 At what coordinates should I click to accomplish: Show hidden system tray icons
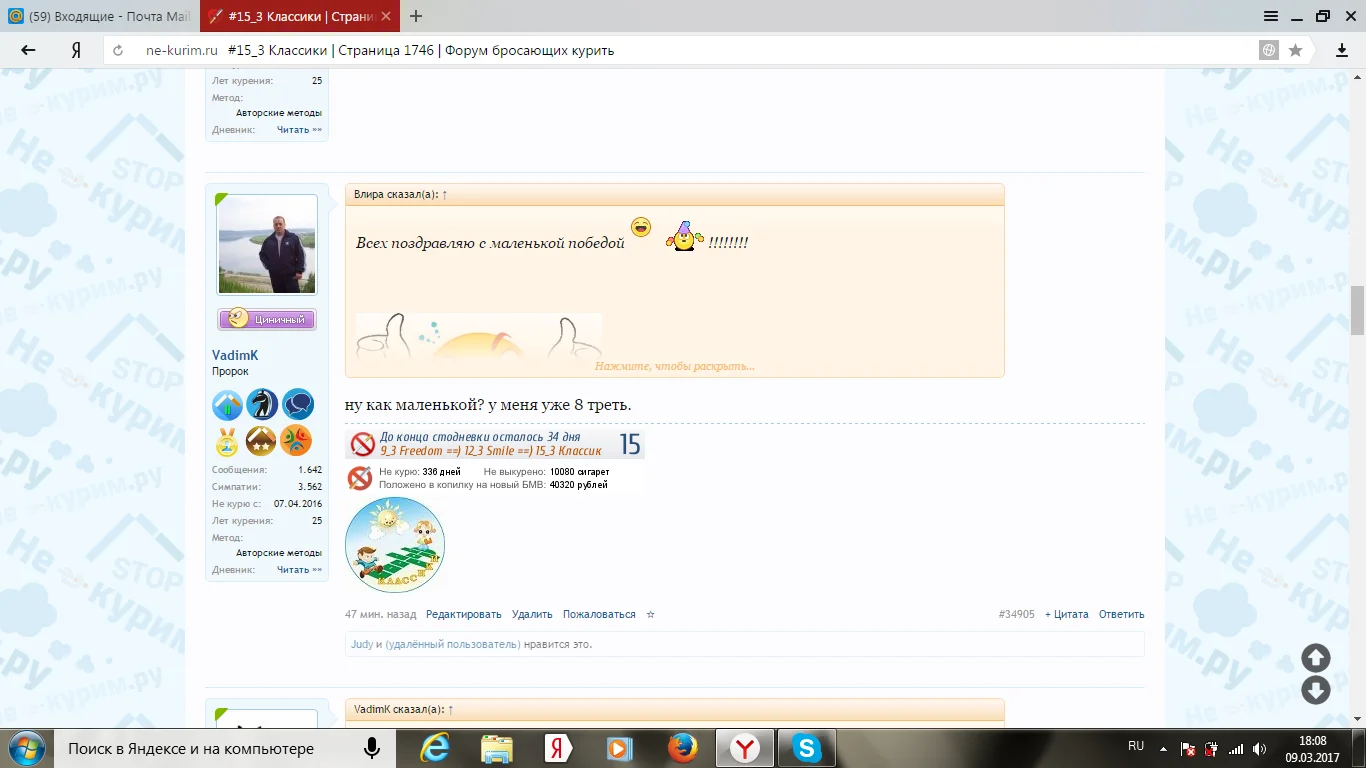point(1163,748)
